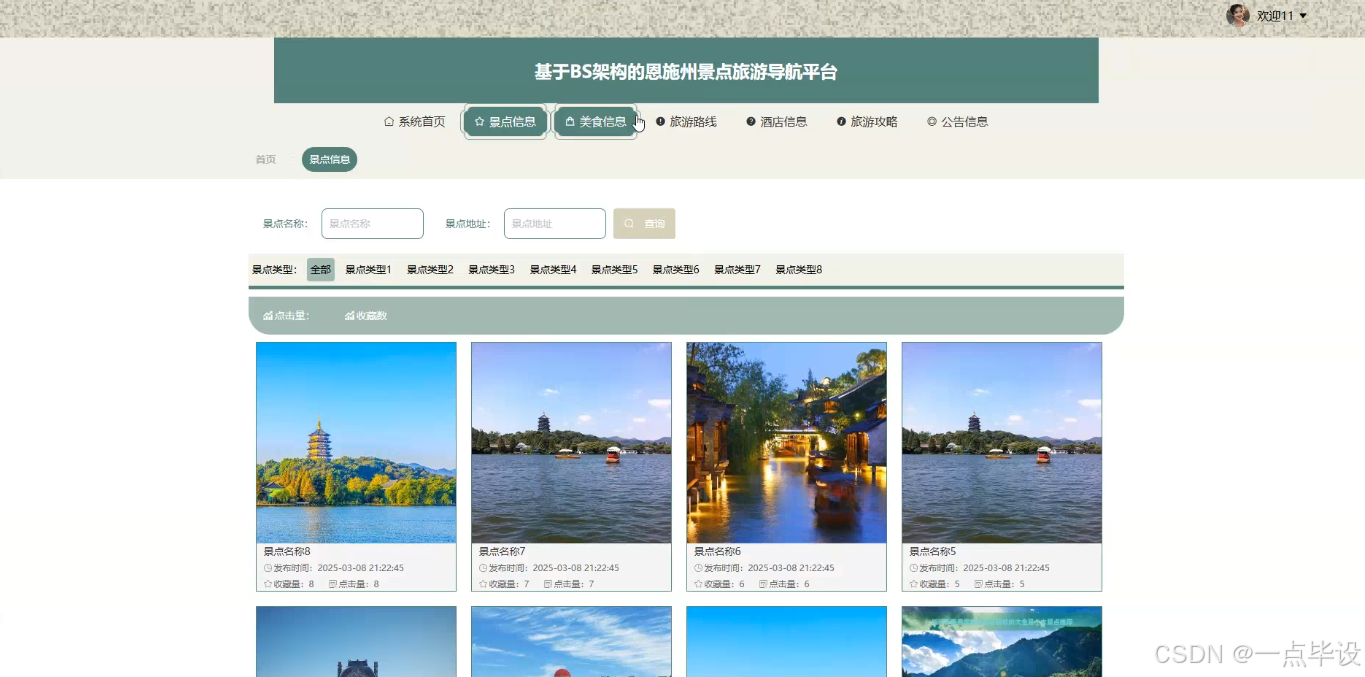This screenshot has width=1365, height=677.
Task: Open the 景点名称7 lake thumbnail
Action: [571, 443]
